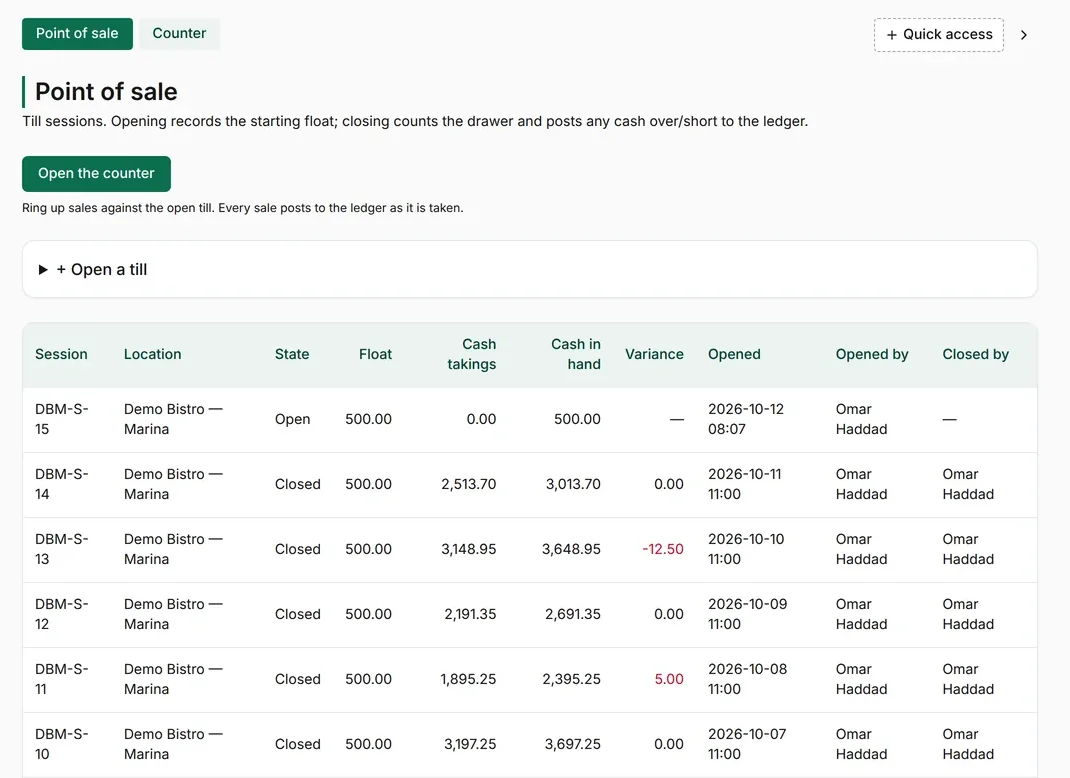Click Closed state of session DBM-S-14

298,484
